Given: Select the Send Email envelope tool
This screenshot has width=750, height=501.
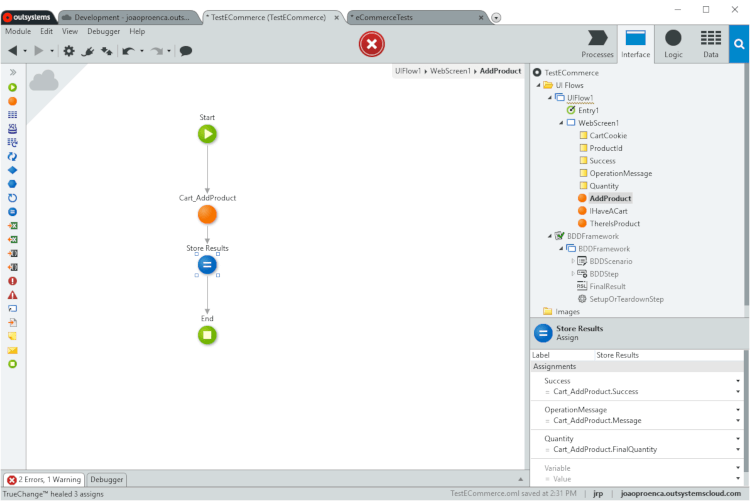Looking at the screenshot, I should click(x=12, y=351).
